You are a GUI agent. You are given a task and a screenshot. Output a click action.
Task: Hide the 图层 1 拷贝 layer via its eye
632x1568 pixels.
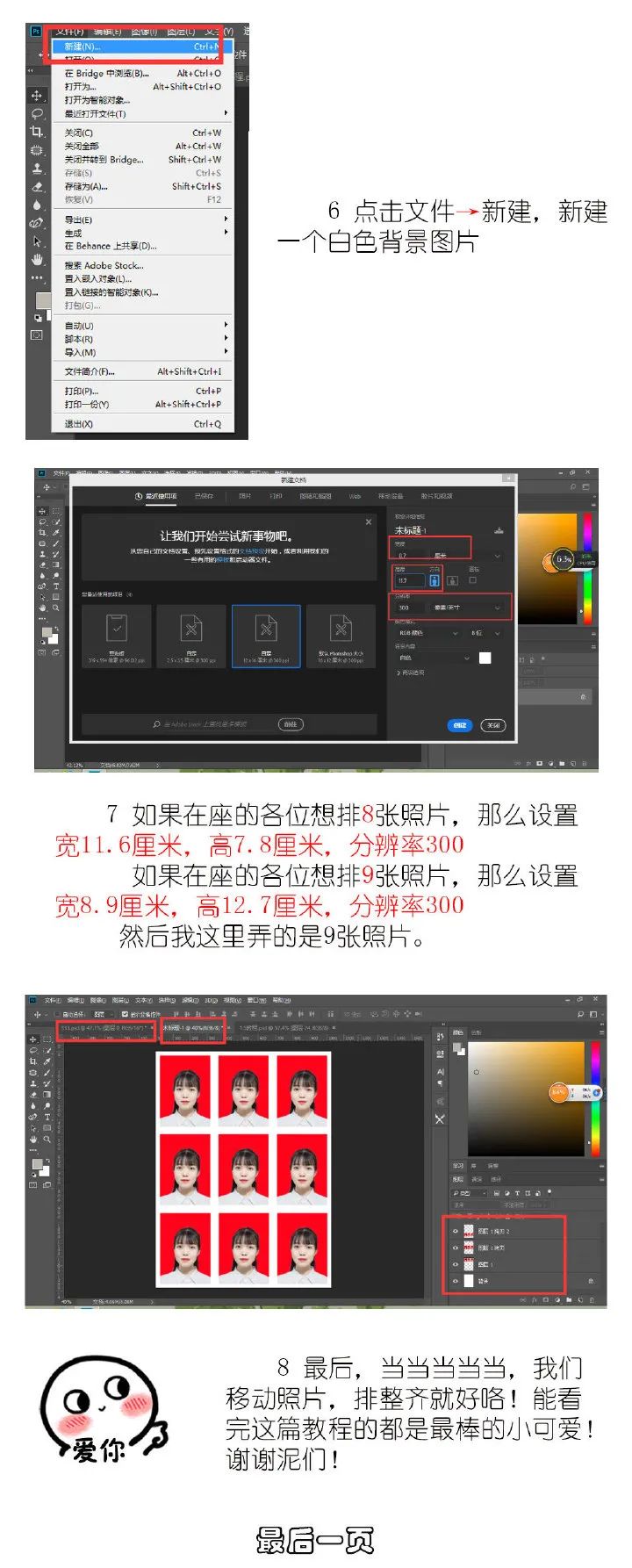[x=455, y=1248]
